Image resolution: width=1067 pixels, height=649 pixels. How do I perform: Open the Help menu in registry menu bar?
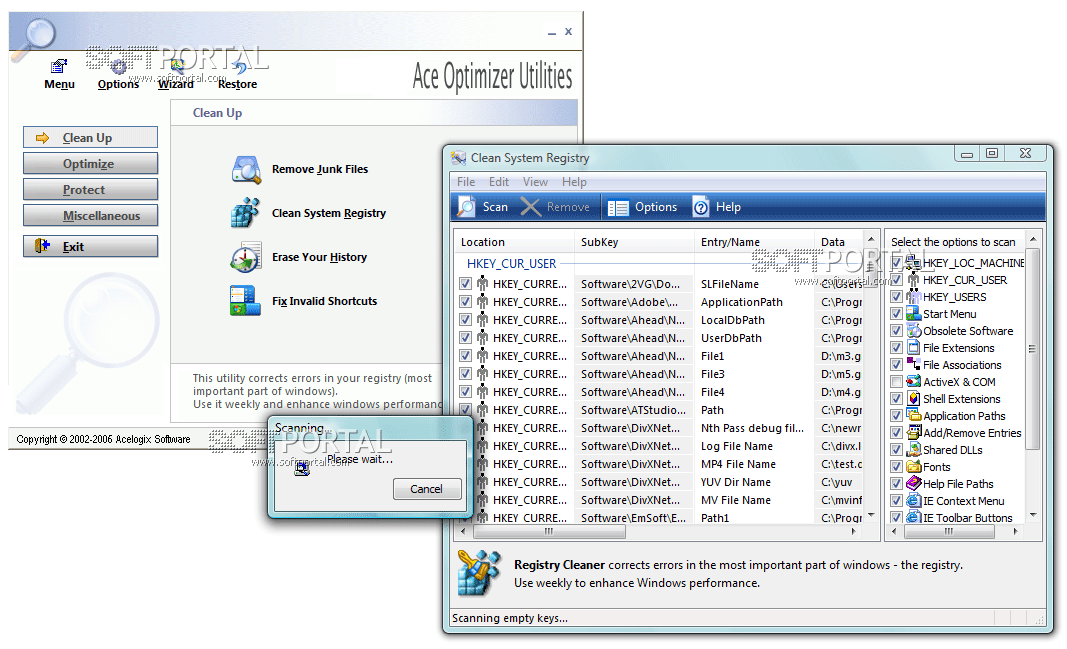[x=574, y=182]
